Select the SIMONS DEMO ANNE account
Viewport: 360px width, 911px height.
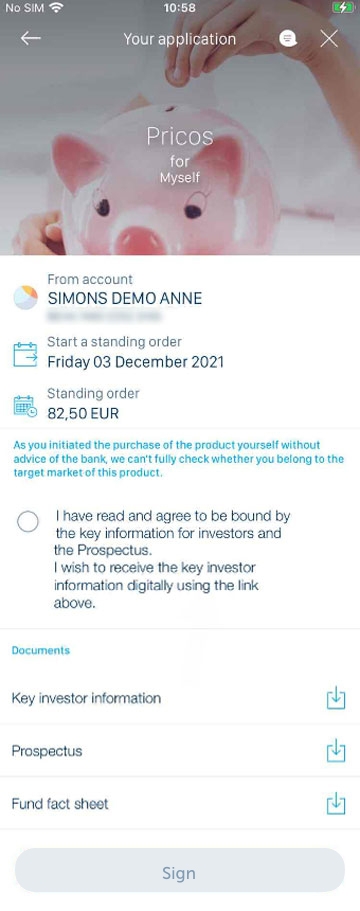click(x=125, y=299)
